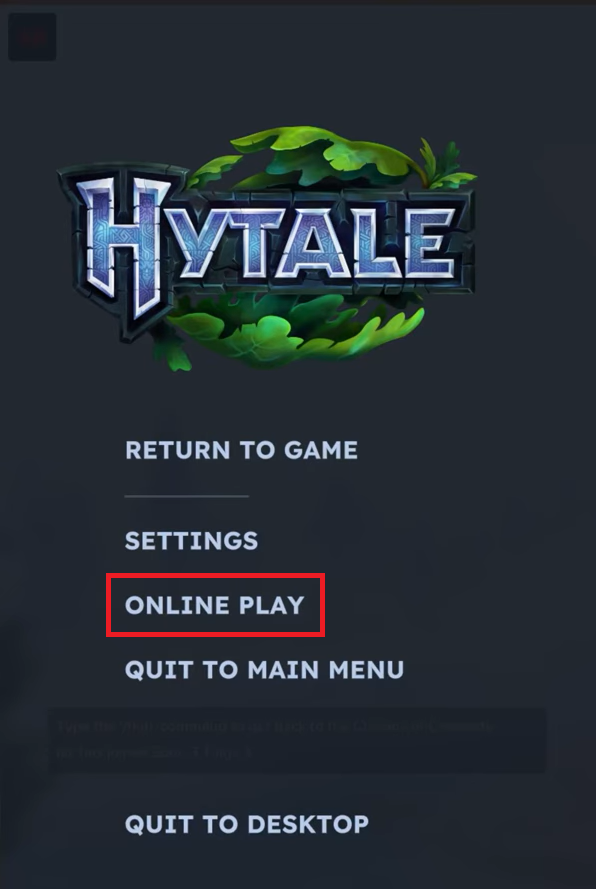596x889 pixels.
Task: Choose Quit to Main Menu
Action: click(264, 670)
